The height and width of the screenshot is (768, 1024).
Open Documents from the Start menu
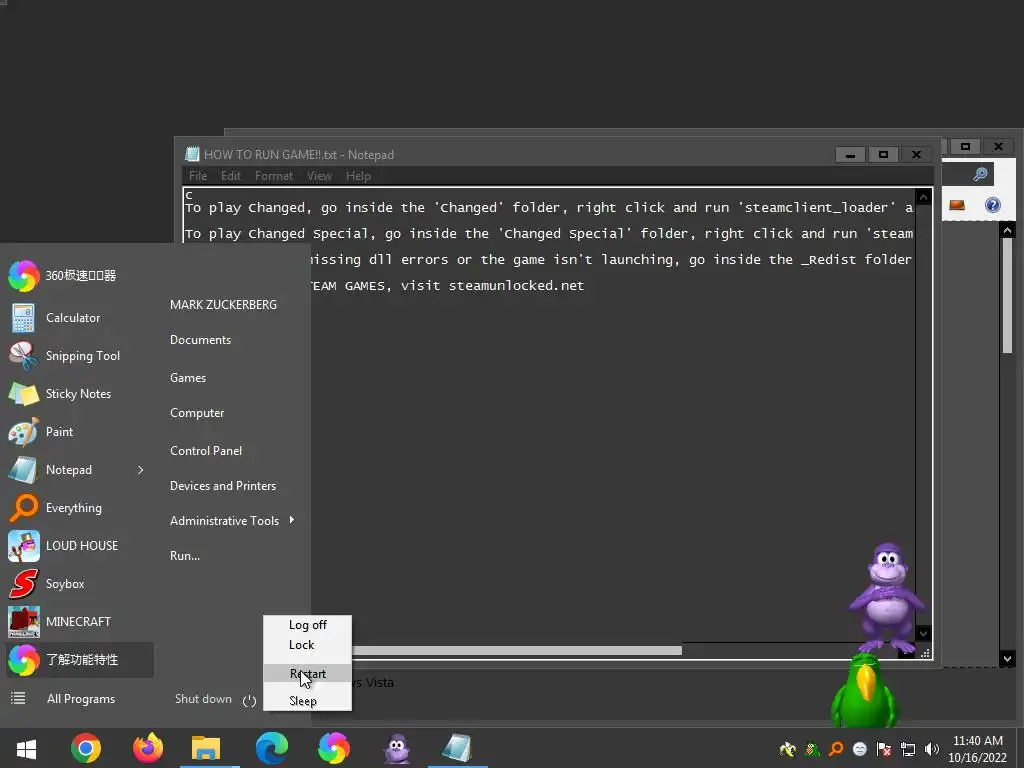click(200, 340)
